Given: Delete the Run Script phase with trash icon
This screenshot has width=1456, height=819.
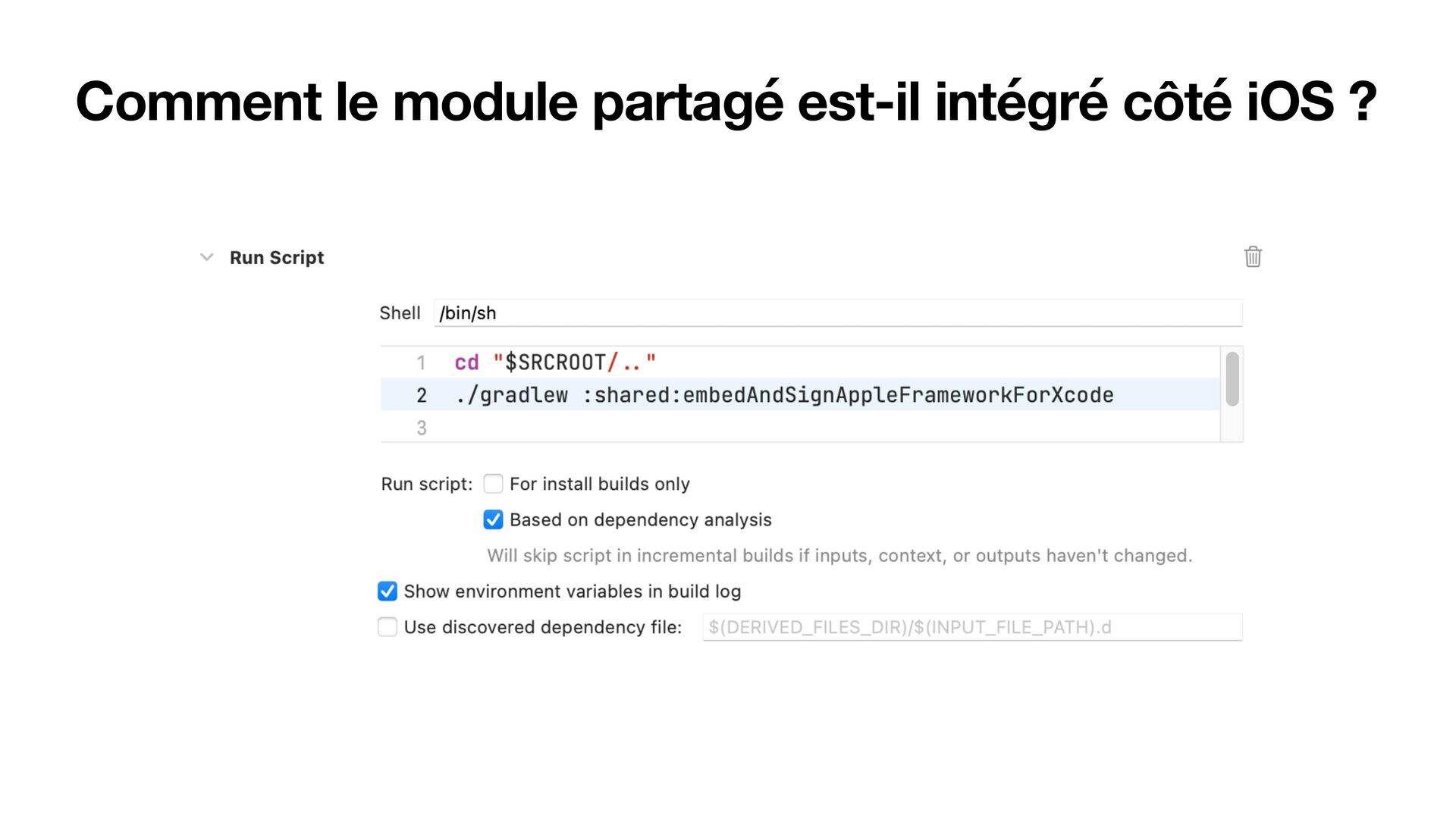Looking at the screenshot, I should 1253,257.
